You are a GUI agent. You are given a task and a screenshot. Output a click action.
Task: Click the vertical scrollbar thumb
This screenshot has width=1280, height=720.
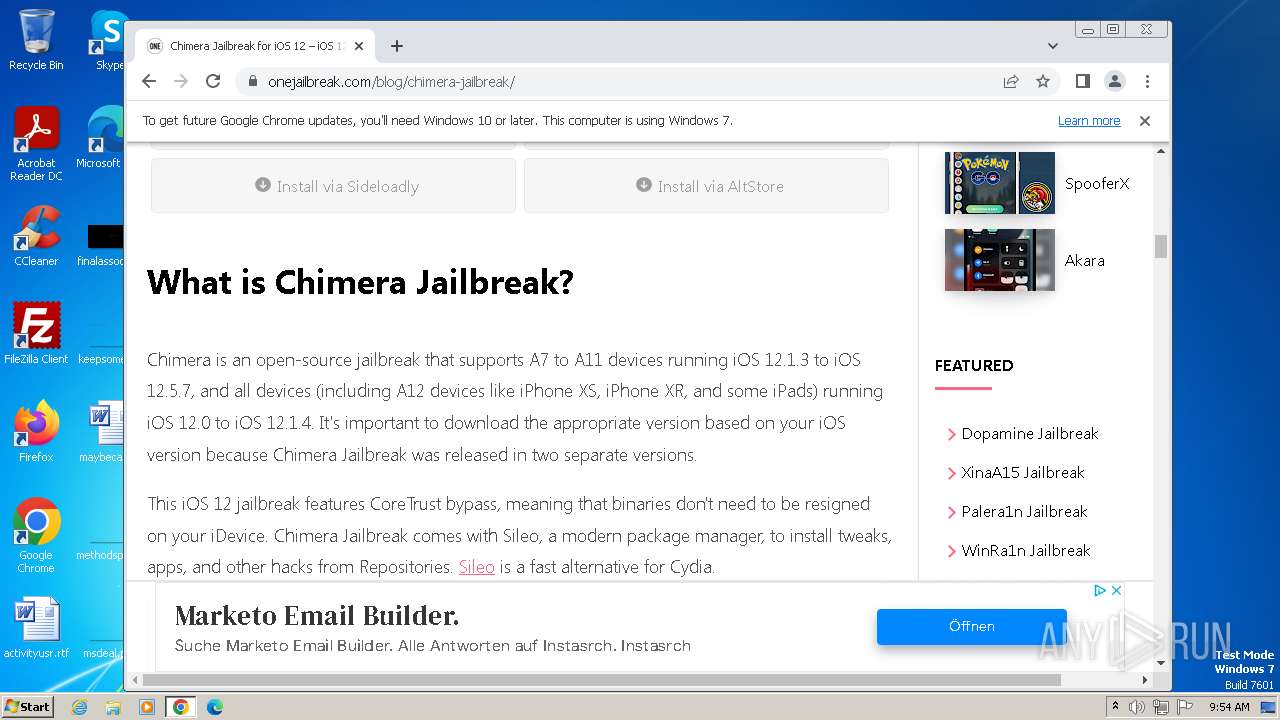[x=1161, y=246]
